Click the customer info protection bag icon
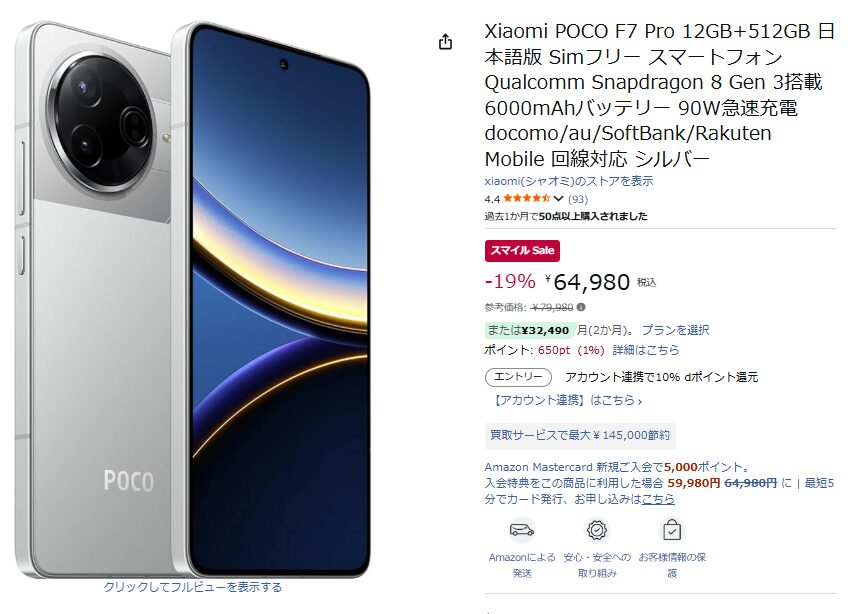 tap(672, 530)
